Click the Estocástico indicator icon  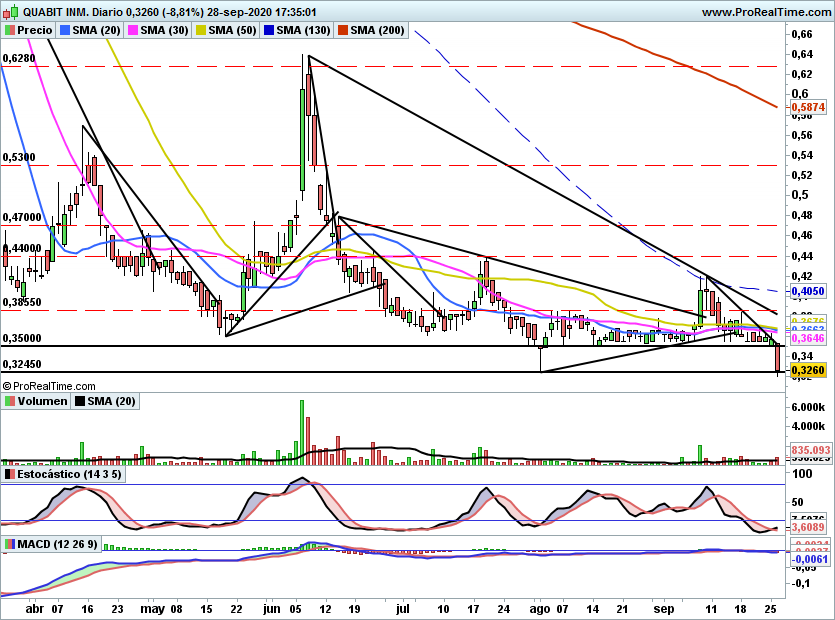pyautogui.click(x=10, y=474)
